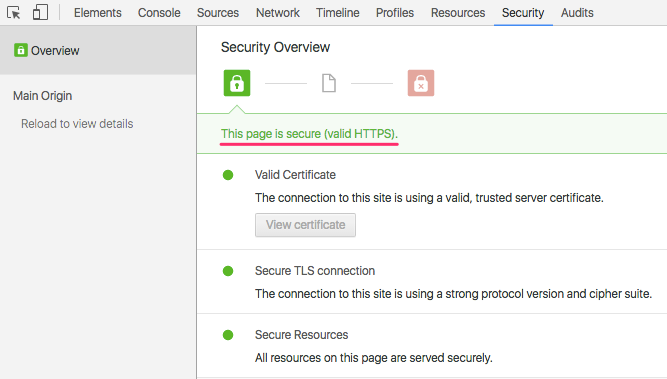667x379 pixels.
Task: Click green dot next to Valid Certificate
Action: pos(228,175)
